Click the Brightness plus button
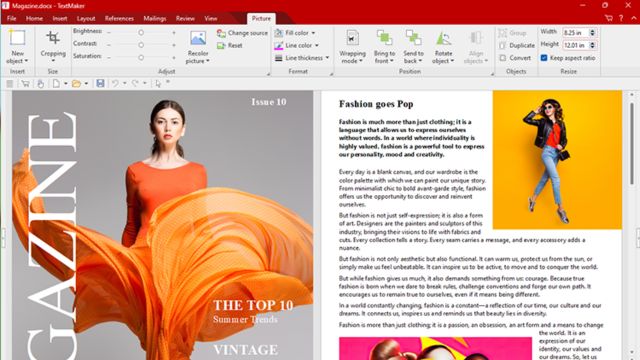The width and height of the screenshot is (640, 360). 174,32
